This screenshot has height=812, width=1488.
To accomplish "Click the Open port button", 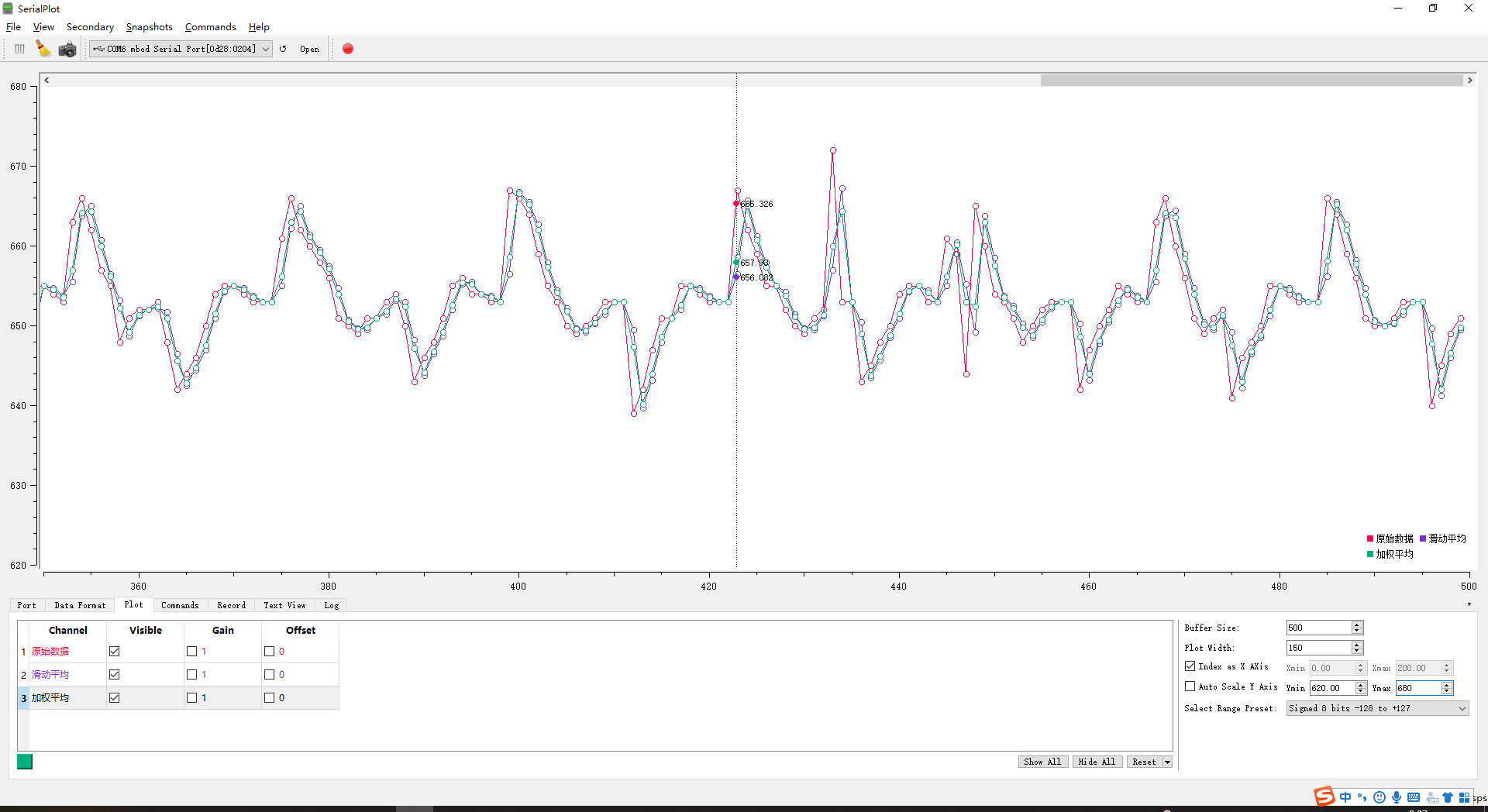I will click(309, 49).
